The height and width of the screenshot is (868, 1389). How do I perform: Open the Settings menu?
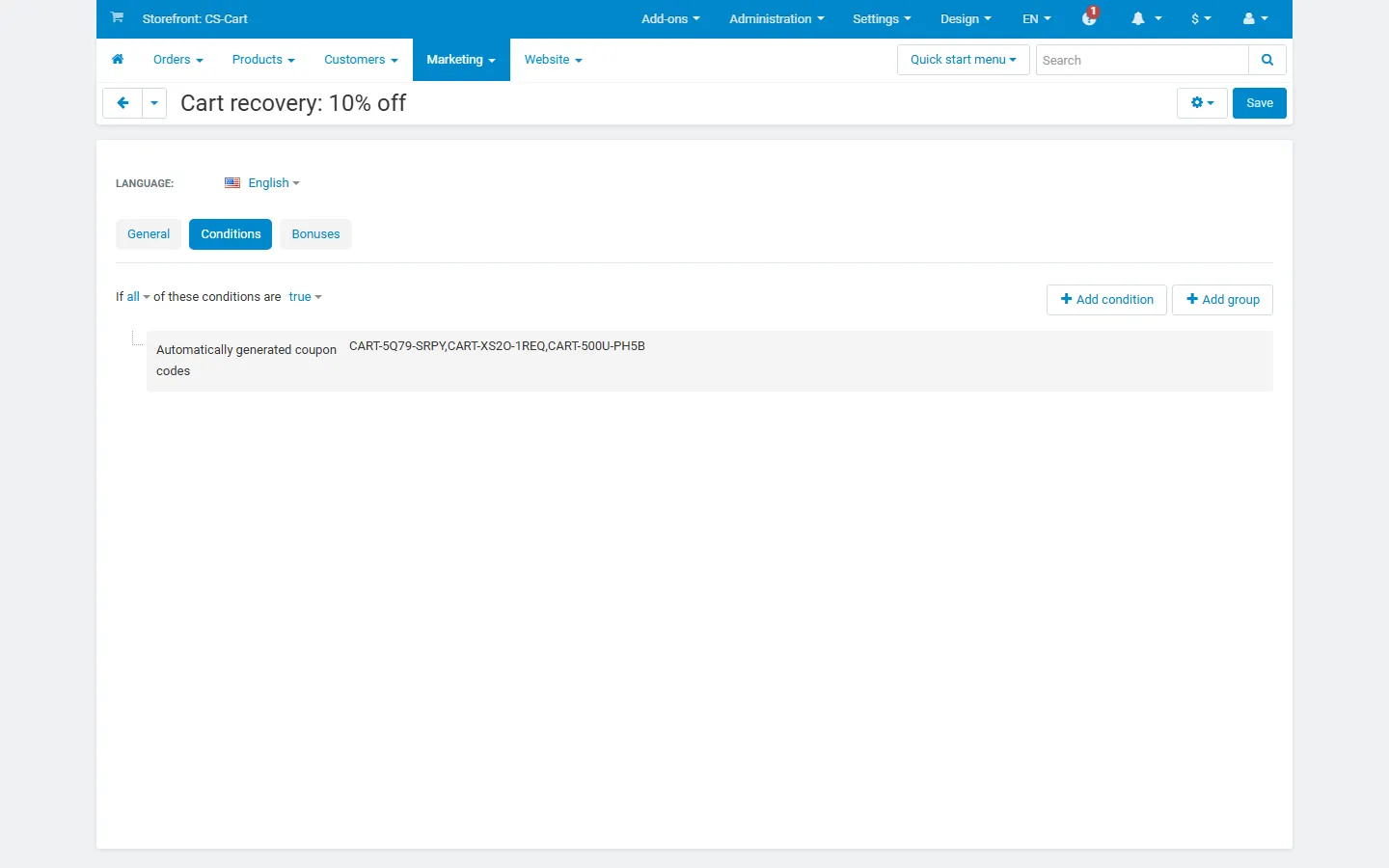(882, 18)
